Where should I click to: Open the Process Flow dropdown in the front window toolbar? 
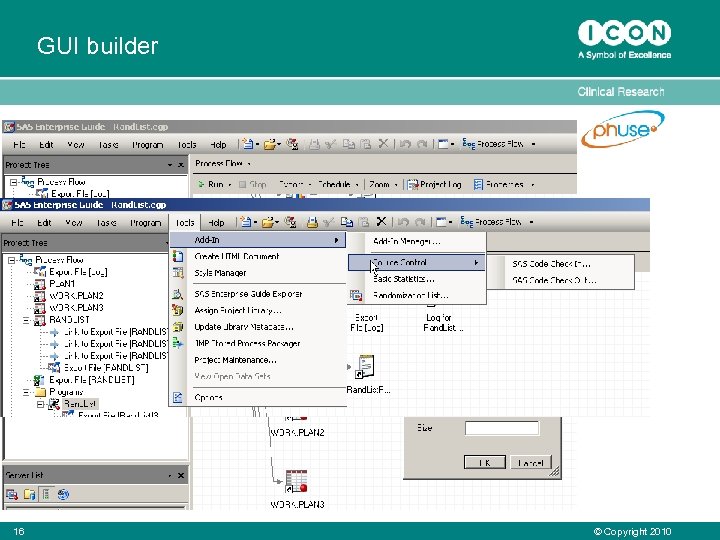click(532, 222)
